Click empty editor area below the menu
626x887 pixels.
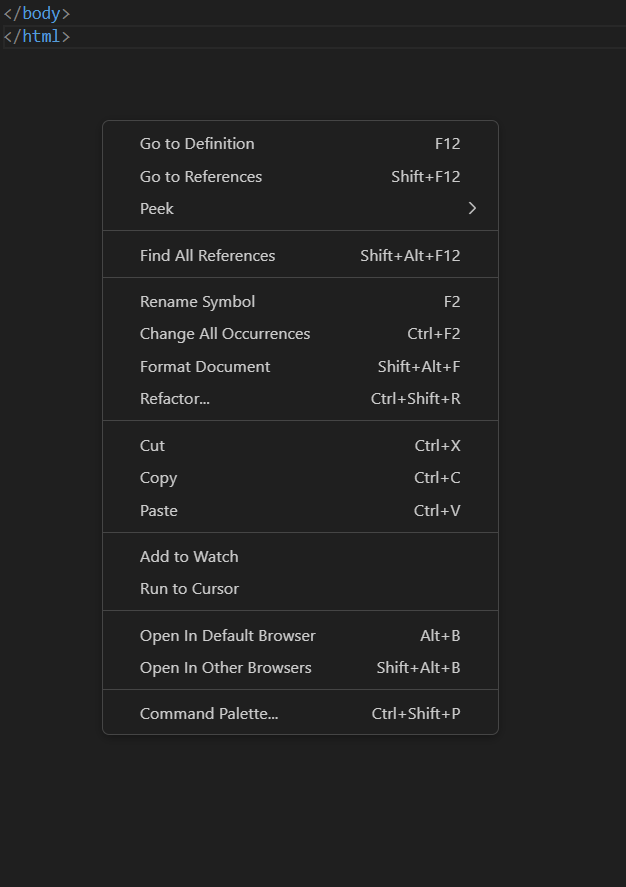313,809
